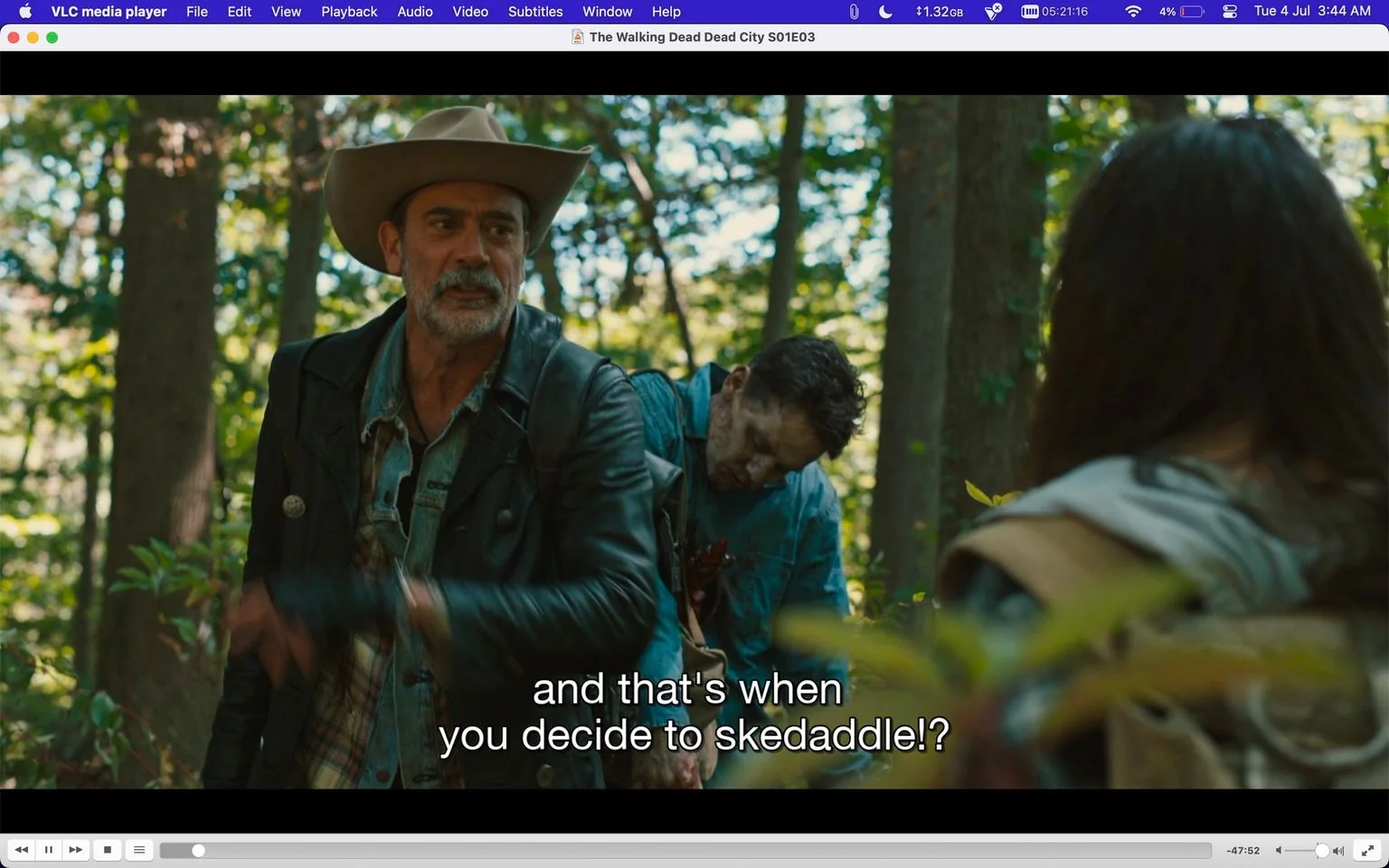
Task: Click the file icon beside the window title
Action: [577, 37]
